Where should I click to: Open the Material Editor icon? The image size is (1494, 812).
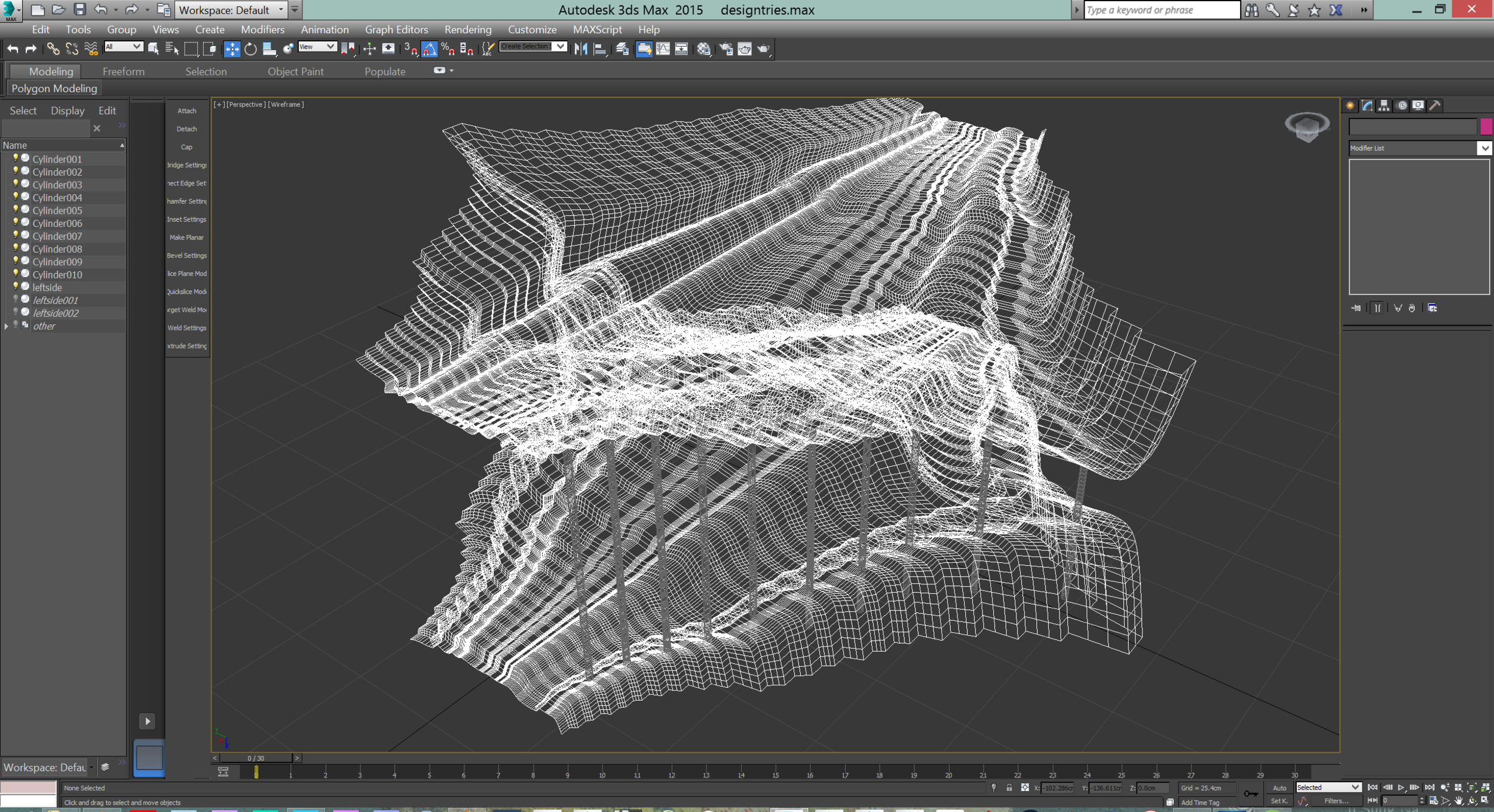coord(704,50)
